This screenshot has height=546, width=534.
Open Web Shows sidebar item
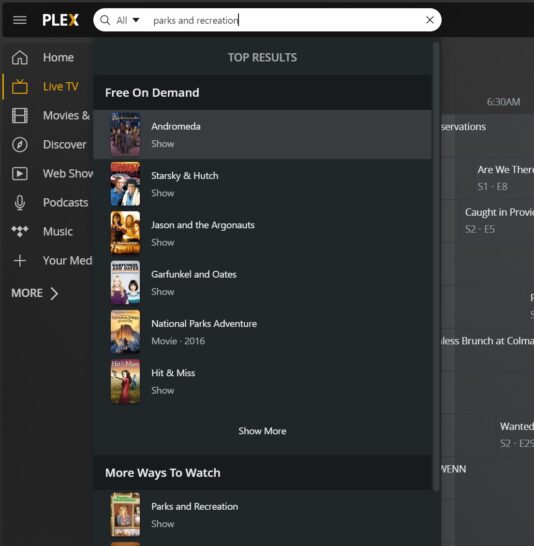(68, 173)
